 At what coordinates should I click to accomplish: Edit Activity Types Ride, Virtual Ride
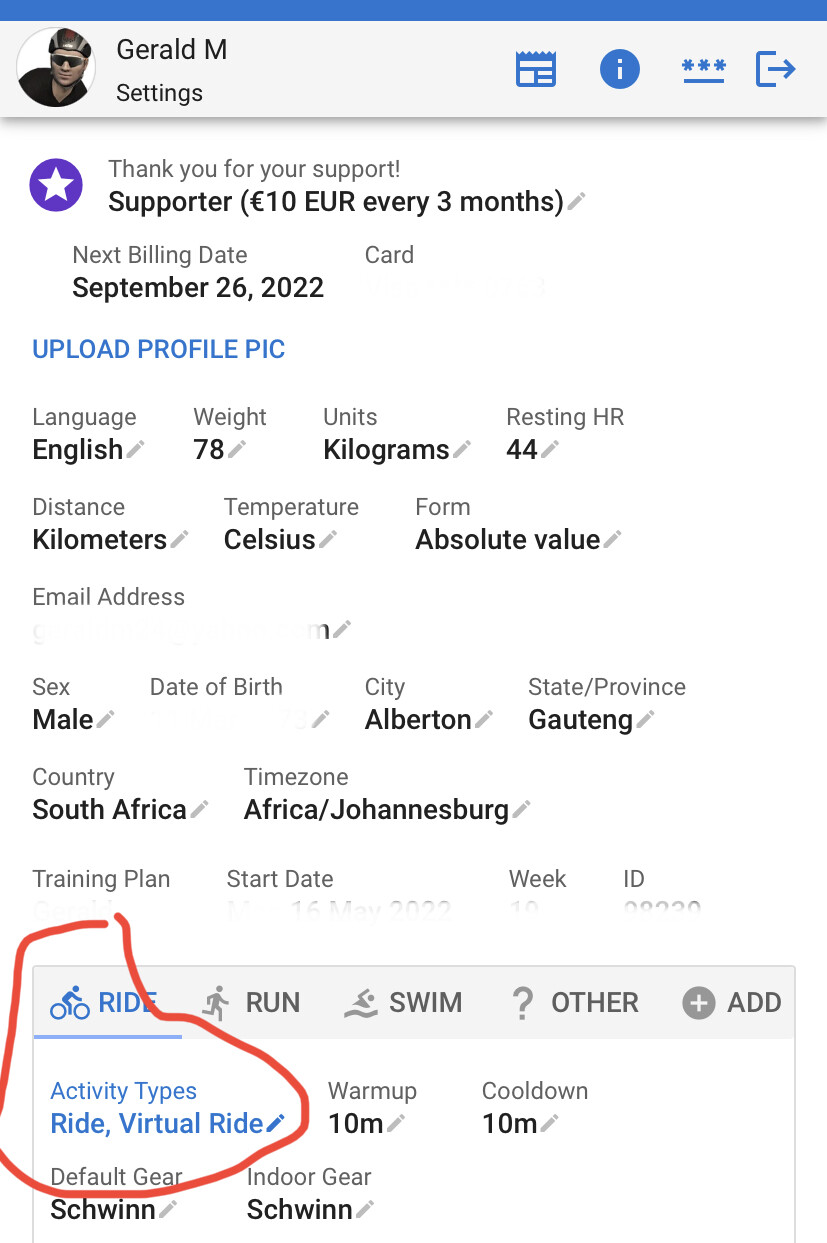pos(168,1123)
